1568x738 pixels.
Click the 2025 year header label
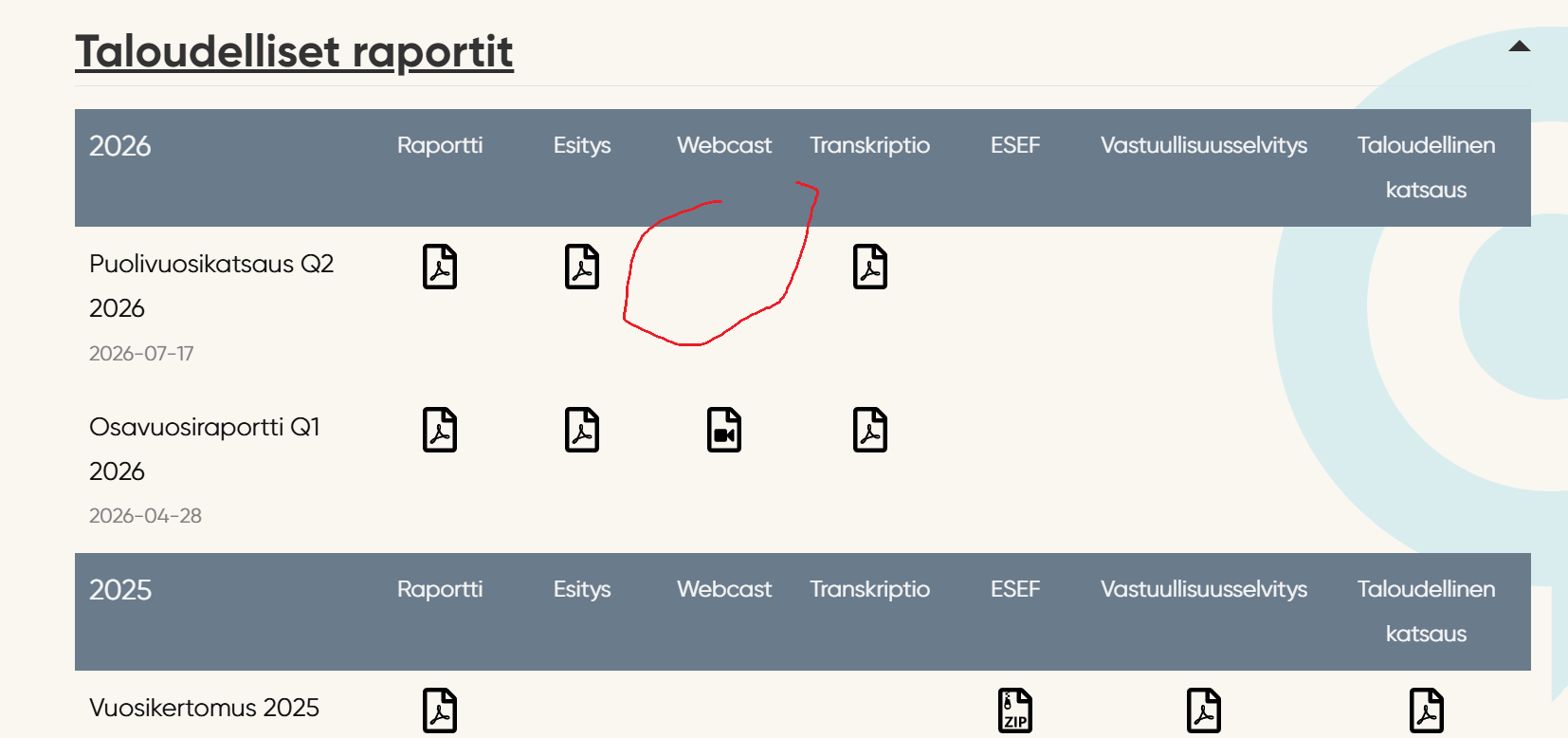coord(120,590)
